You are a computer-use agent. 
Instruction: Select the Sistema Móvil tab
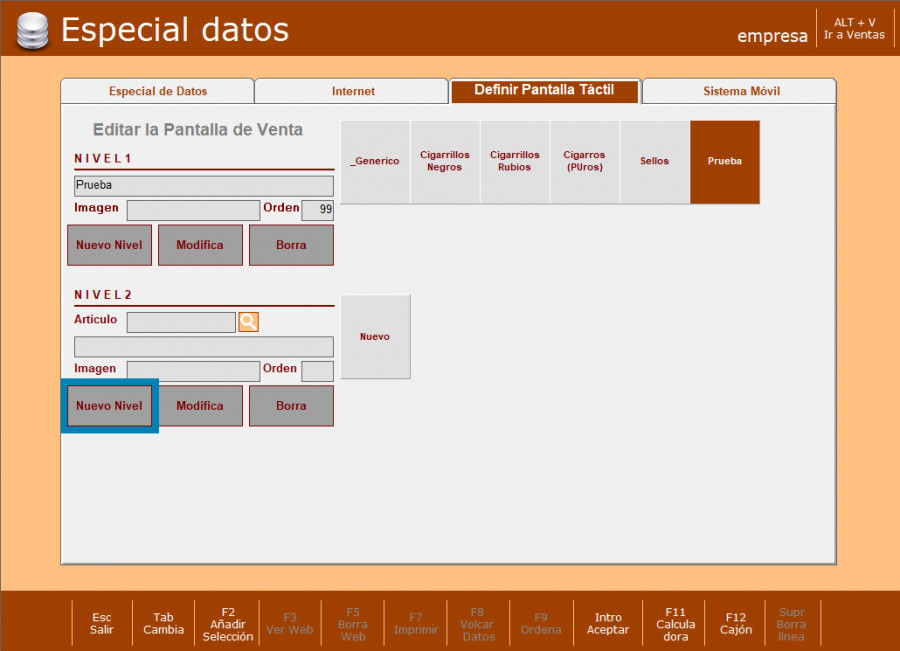[741, 91]
